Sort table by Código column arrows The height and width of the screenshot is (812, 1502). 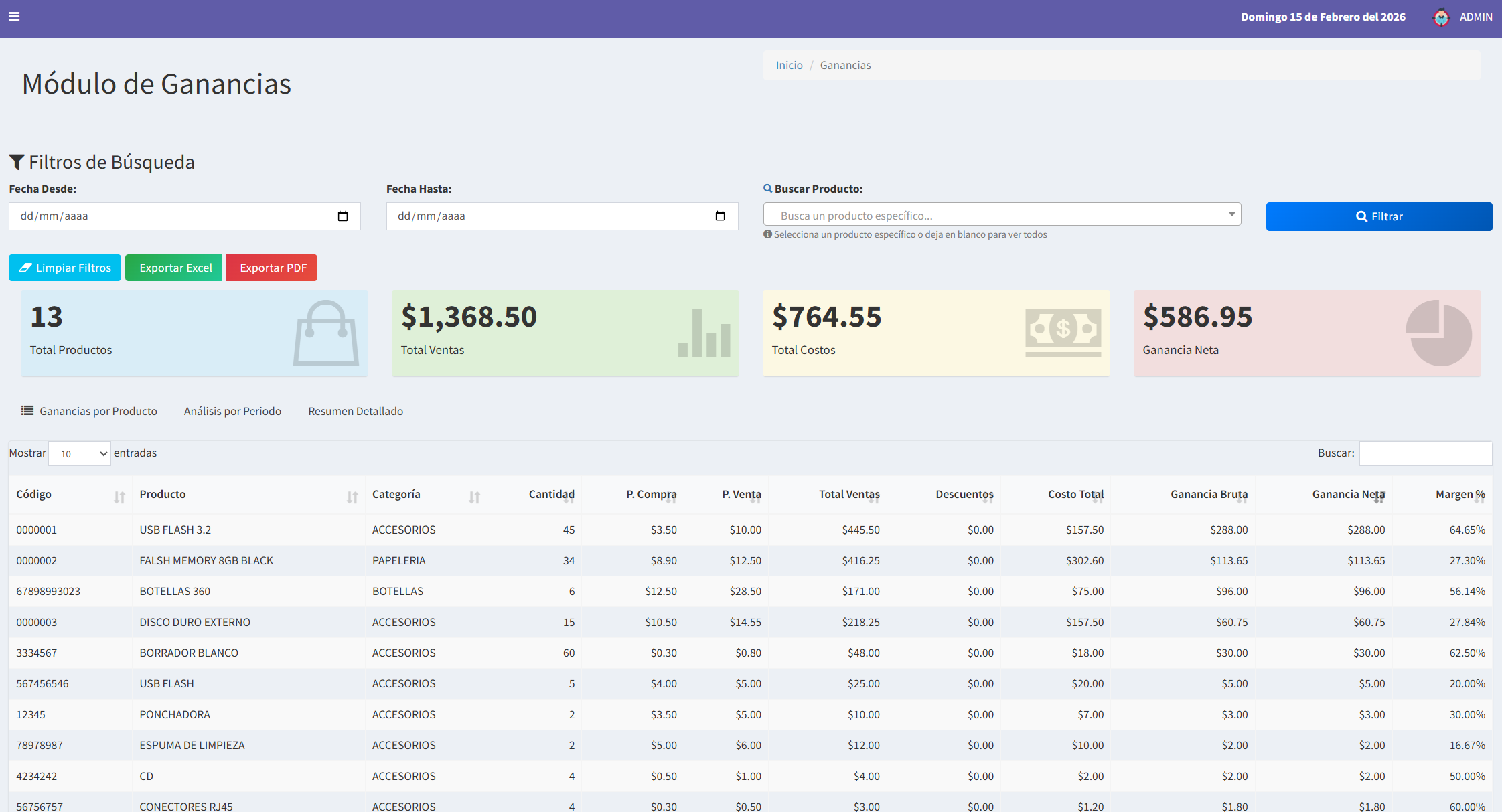click(x=119, y=497)
